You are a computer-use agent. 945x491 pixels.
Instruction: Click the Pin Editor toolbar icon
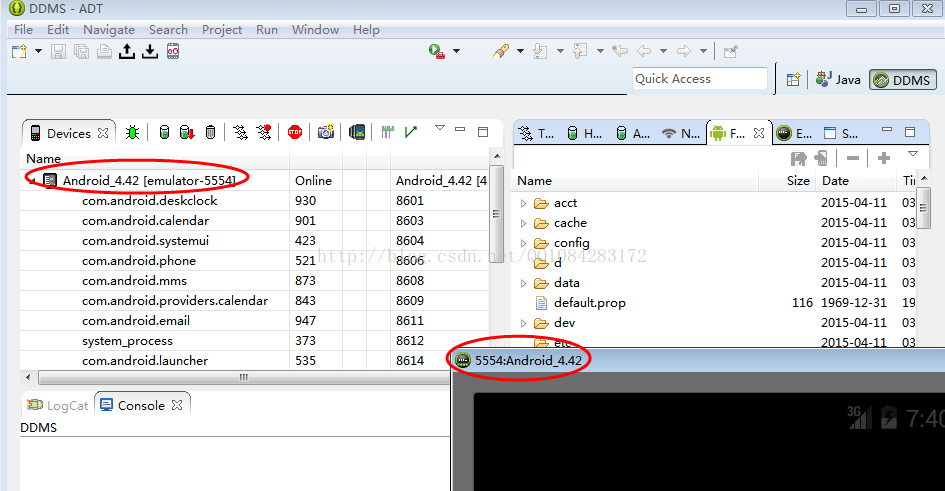730,51
